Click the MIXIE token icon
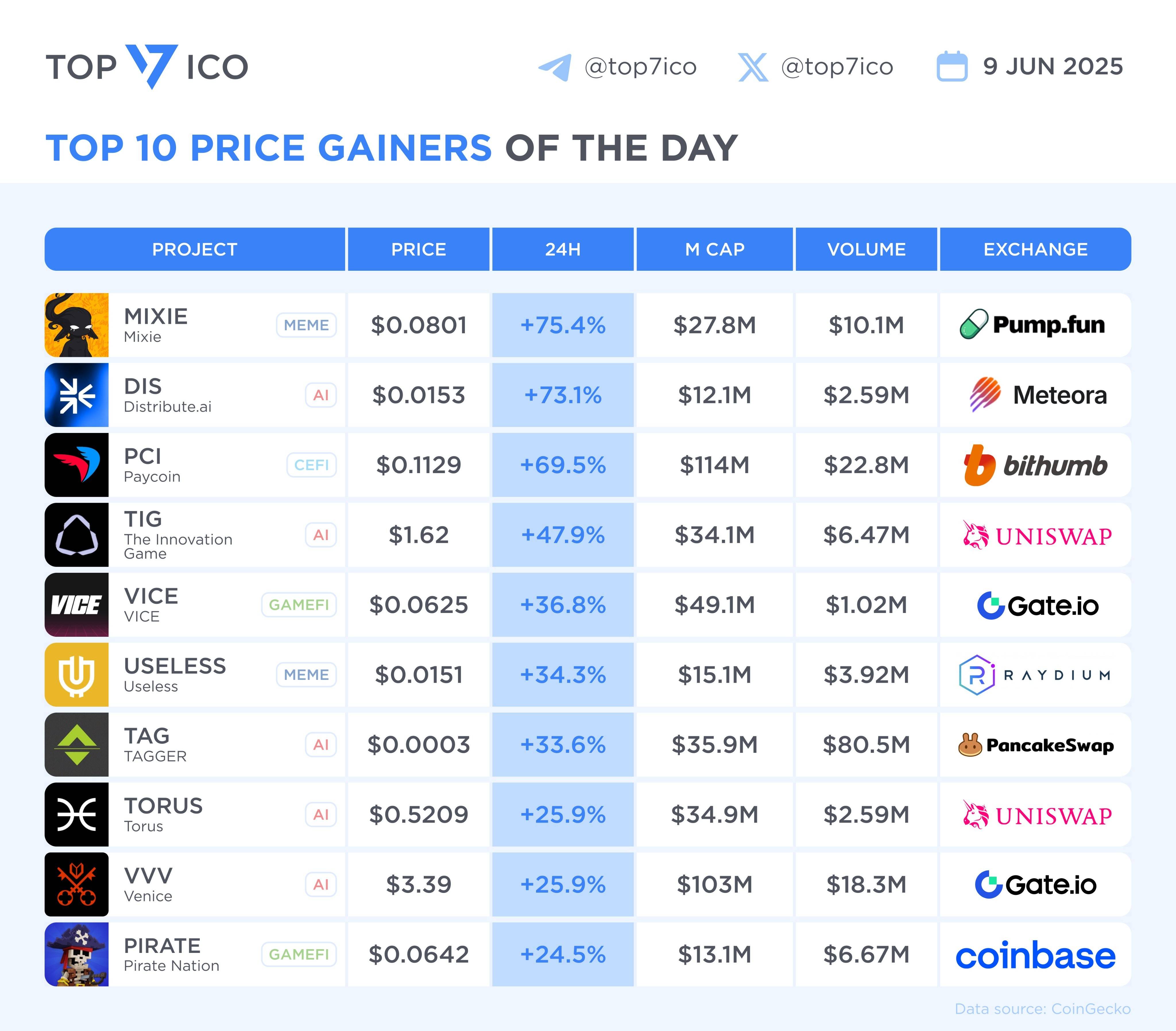 (77, 325)
